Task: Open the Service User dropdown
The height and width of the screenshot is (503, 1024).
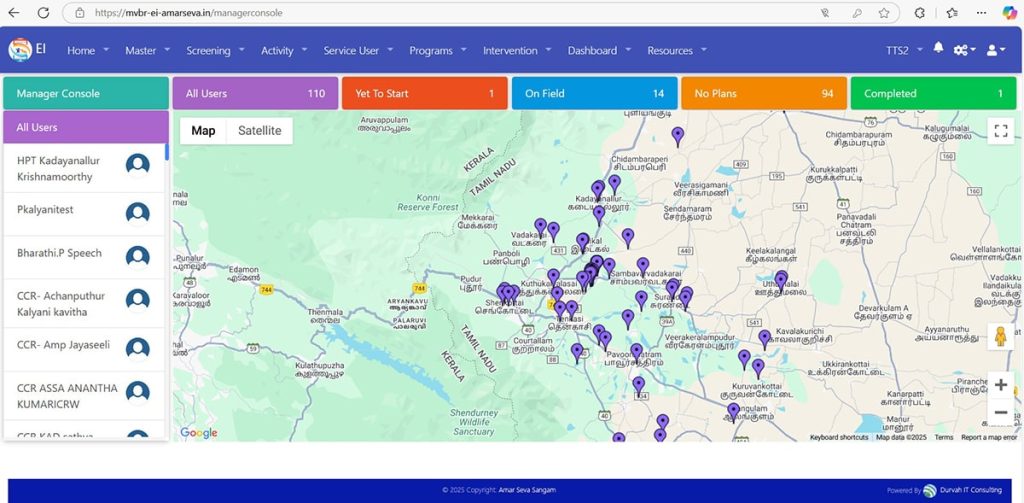Action: 357,51
